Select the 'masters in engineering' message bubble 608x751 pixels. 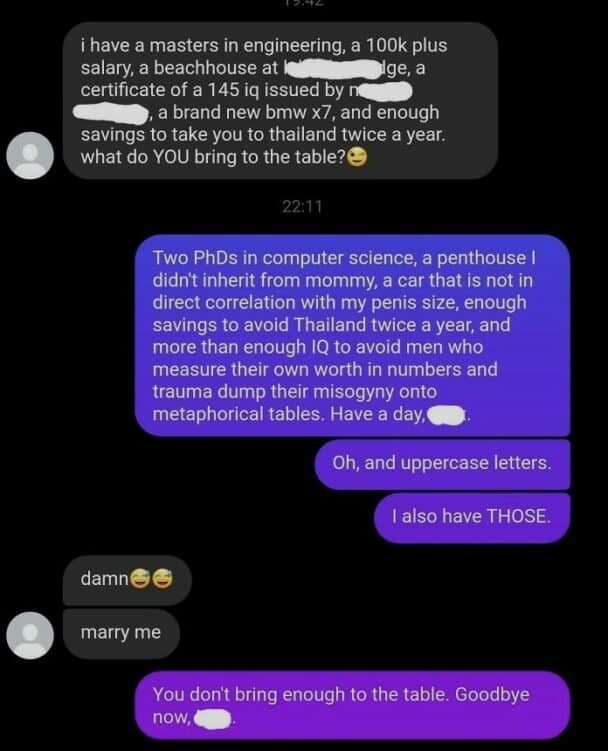pyautogui.click(x=280, y=101)
